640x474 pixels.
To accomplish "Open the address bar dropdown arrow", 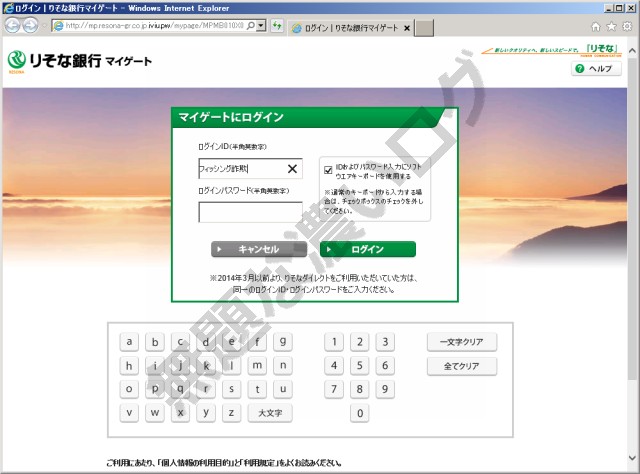I will tap(261, 26).
